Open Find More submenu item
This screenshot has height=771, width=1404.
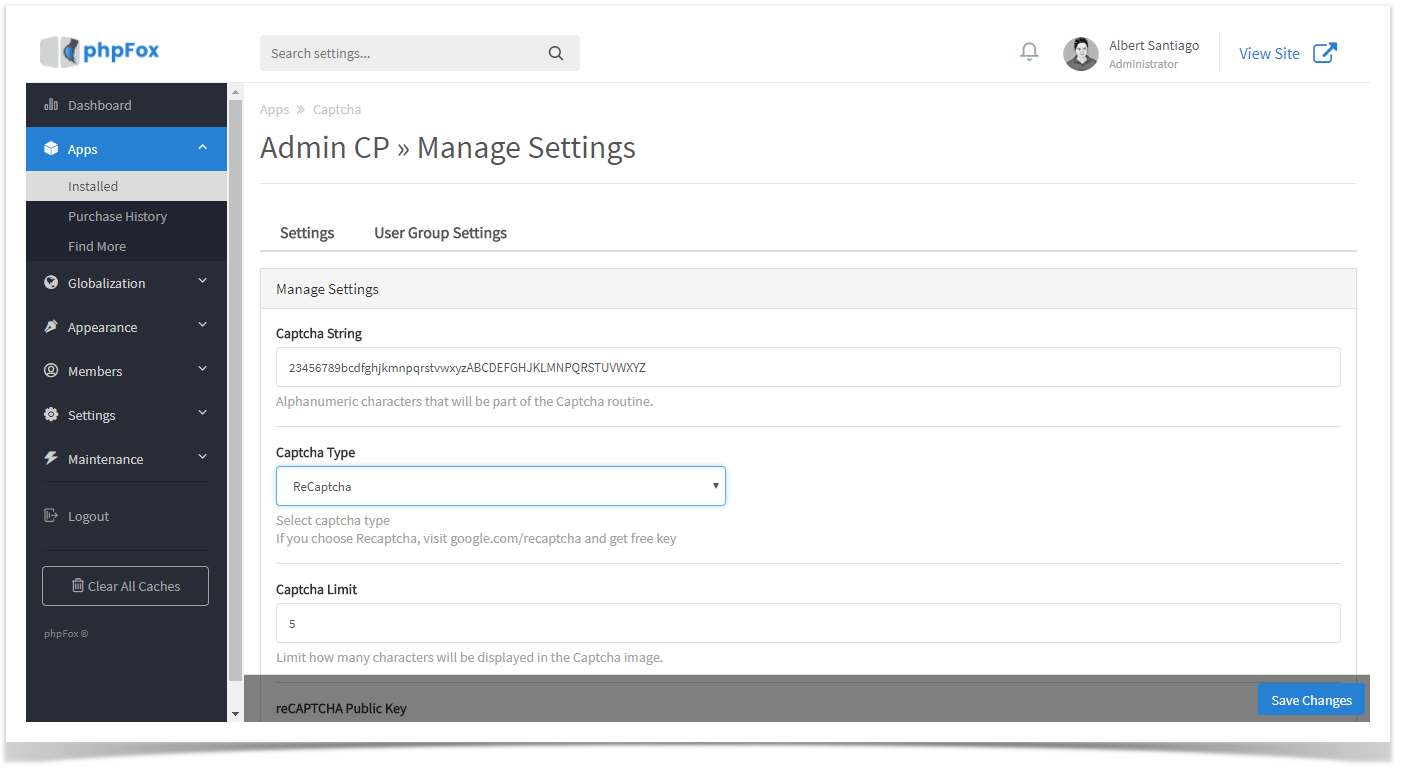click(x=127, y=246)
